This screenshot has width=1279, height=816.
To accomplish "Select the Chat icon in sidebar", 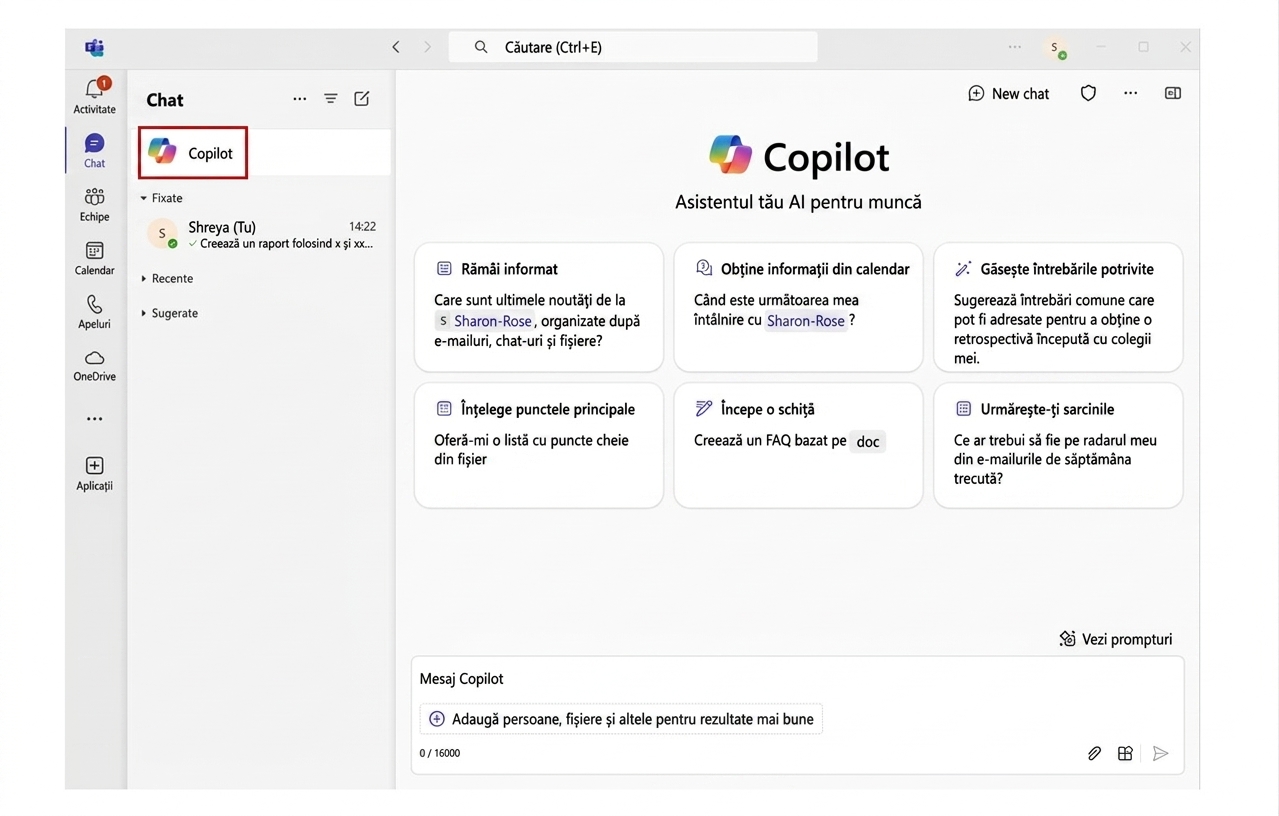I will pyautogui.click(x=95, y=150).
